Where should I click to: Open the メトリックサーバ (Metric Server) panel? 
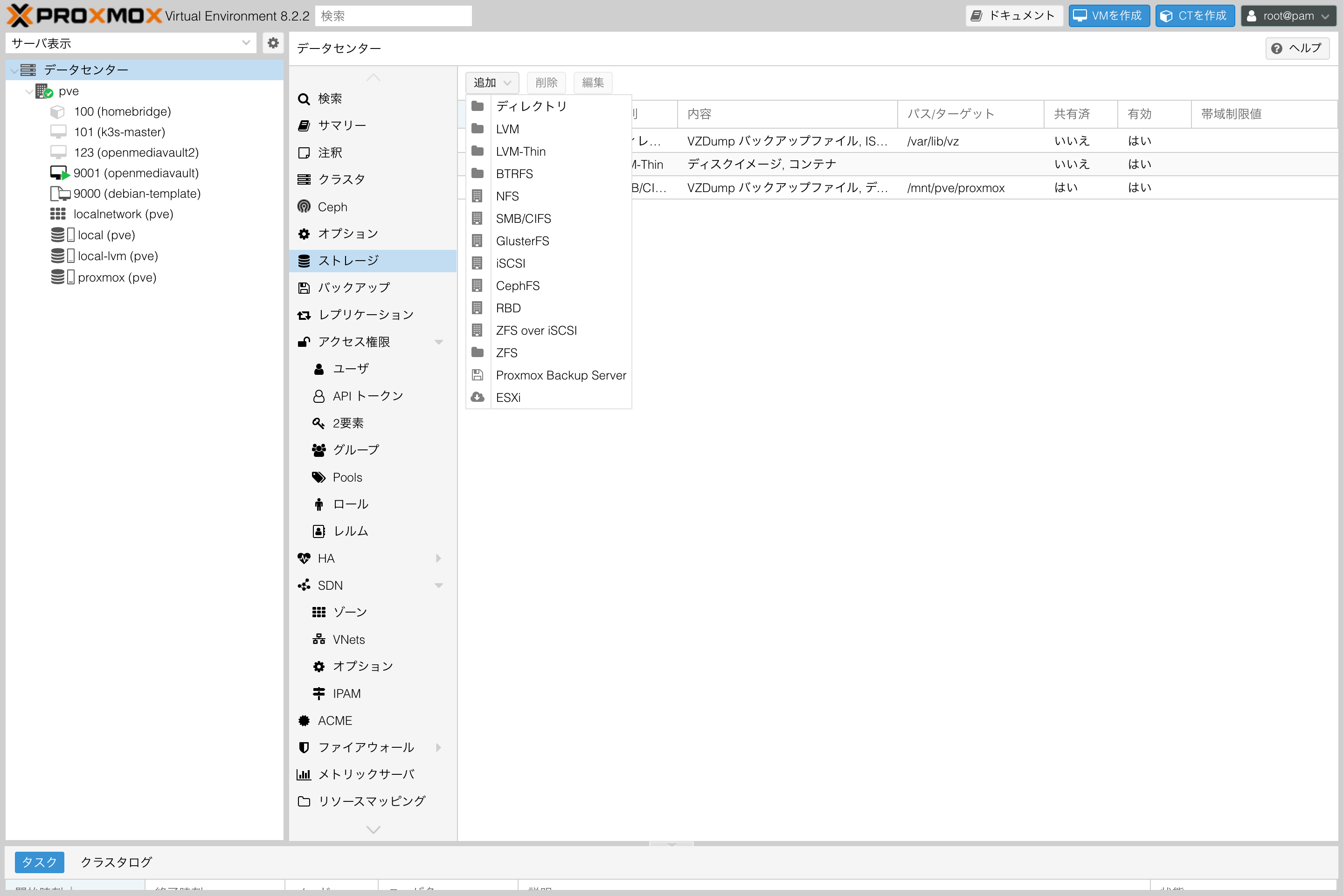pos(366,774)
